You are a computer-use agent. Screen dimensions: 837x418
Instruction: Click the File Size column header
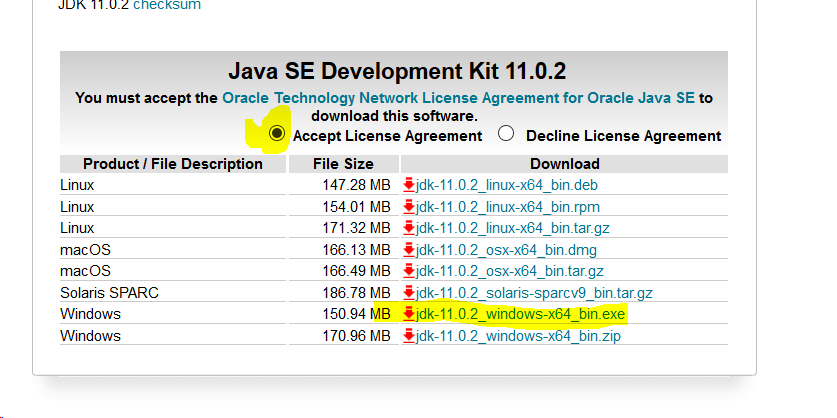point(343,164)
